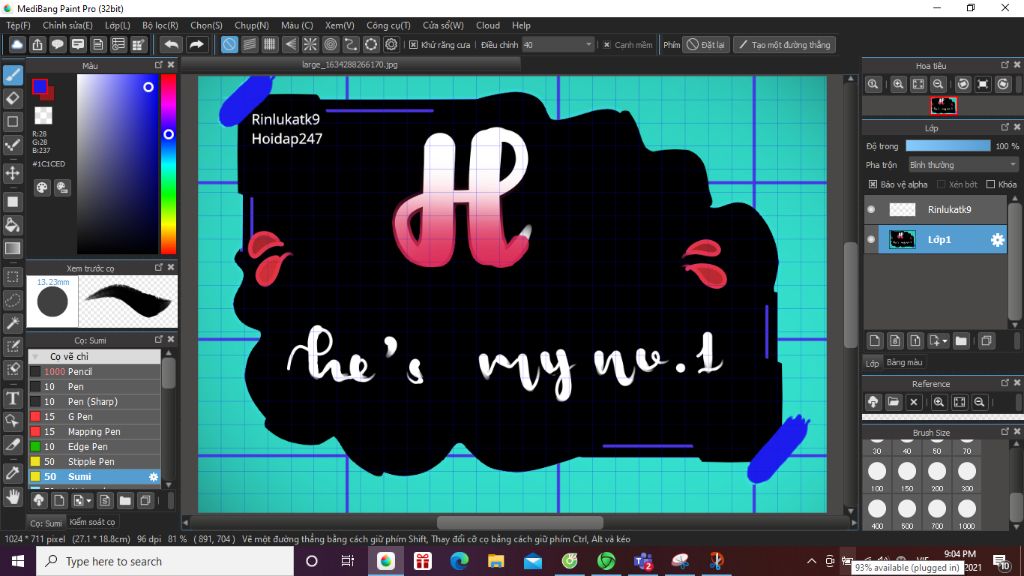Select the Eraser tool
1024x576 pixels.
(x=13, y=99)
